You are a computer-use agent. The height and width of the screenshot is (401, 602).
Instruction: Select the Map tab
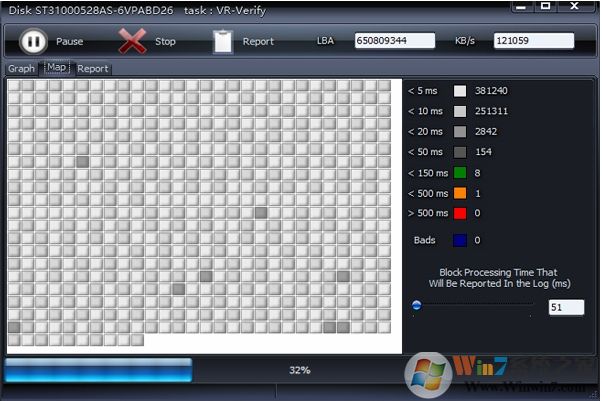coord(57,68)
